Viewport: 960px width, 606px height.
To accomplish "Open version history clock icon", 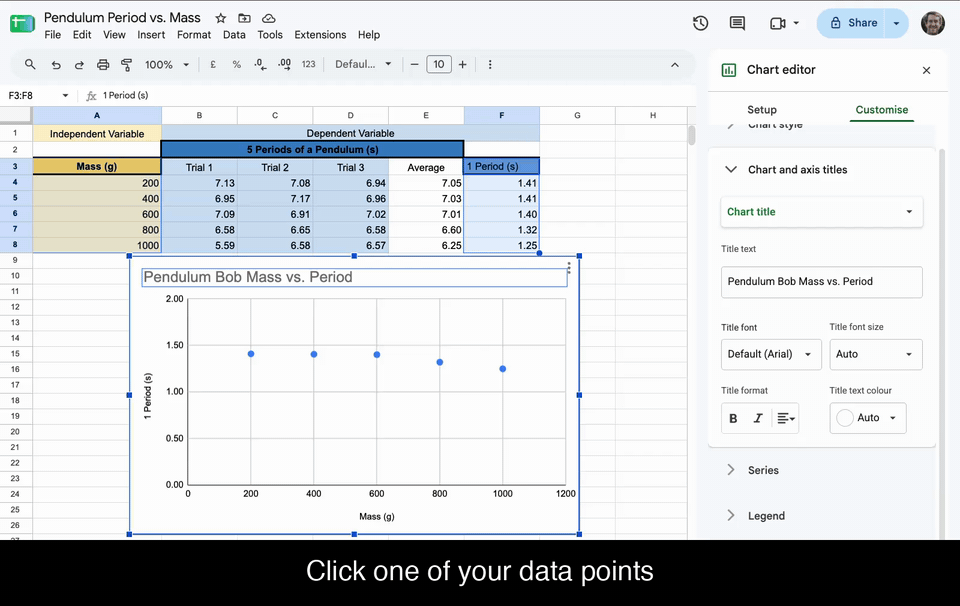I will (700, 23).
